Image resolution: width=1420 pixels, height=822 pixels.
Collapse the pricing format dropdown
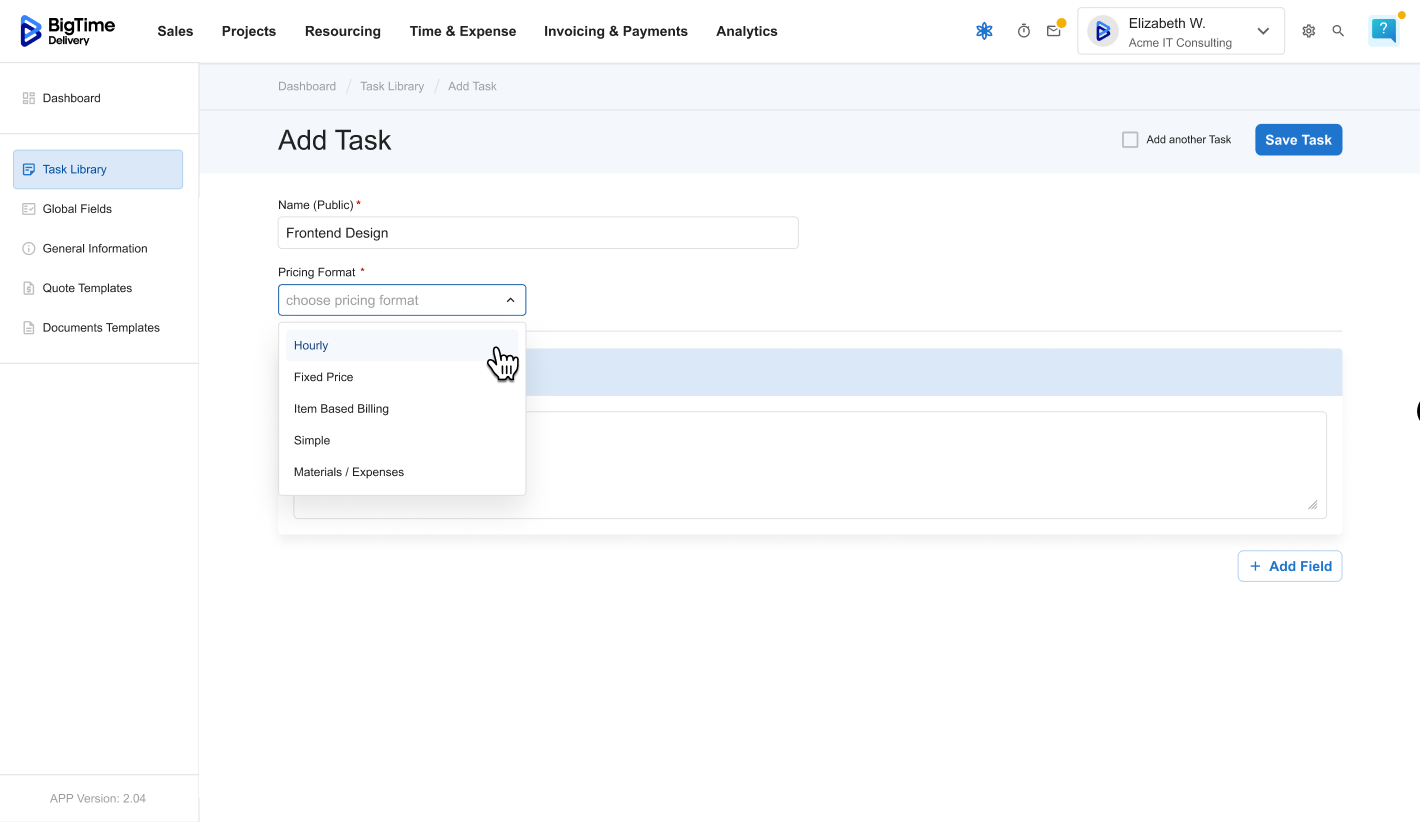click(x=509, y=300)
